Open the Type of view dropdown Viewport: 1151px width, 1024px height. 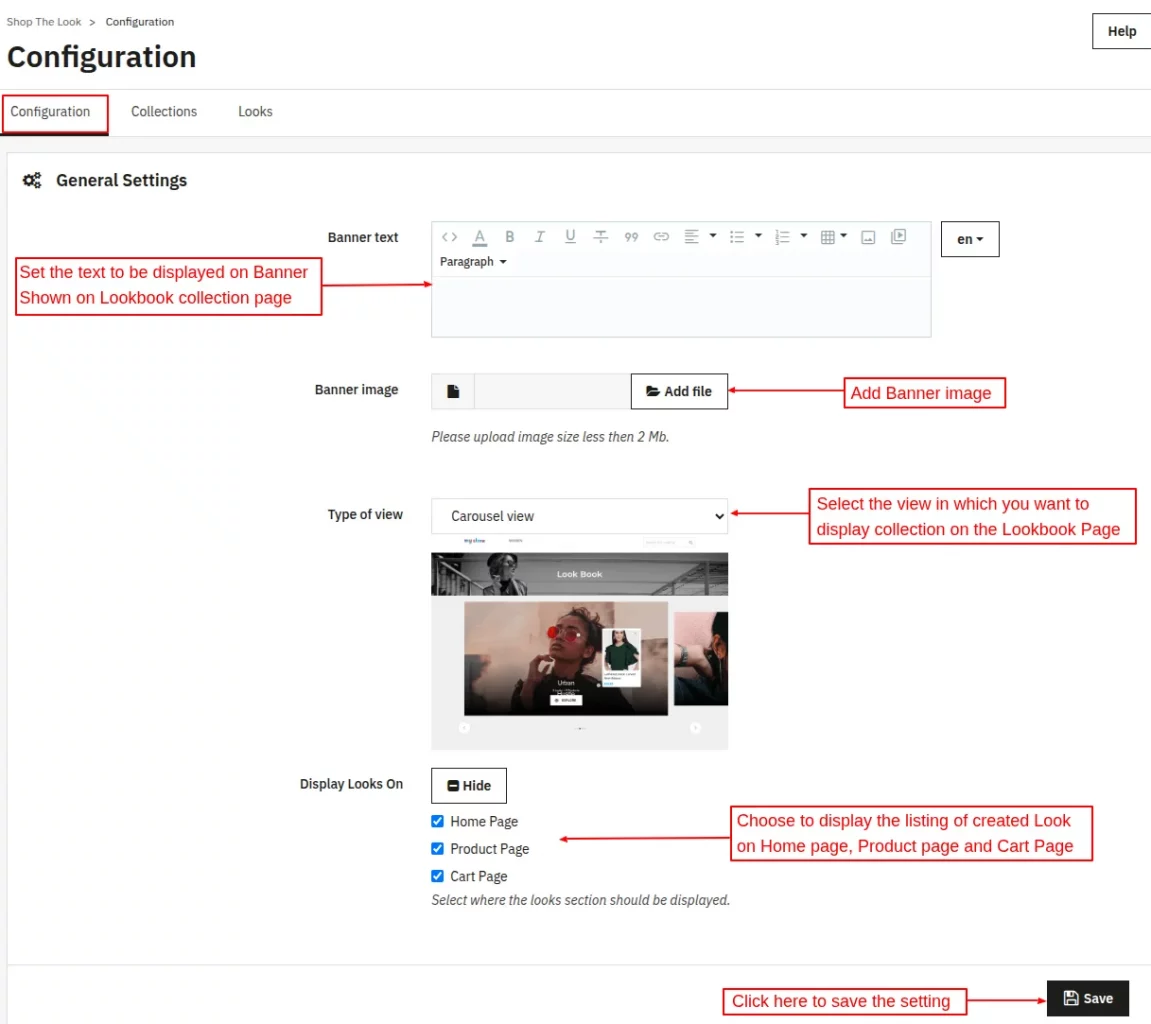coord(579,516)
